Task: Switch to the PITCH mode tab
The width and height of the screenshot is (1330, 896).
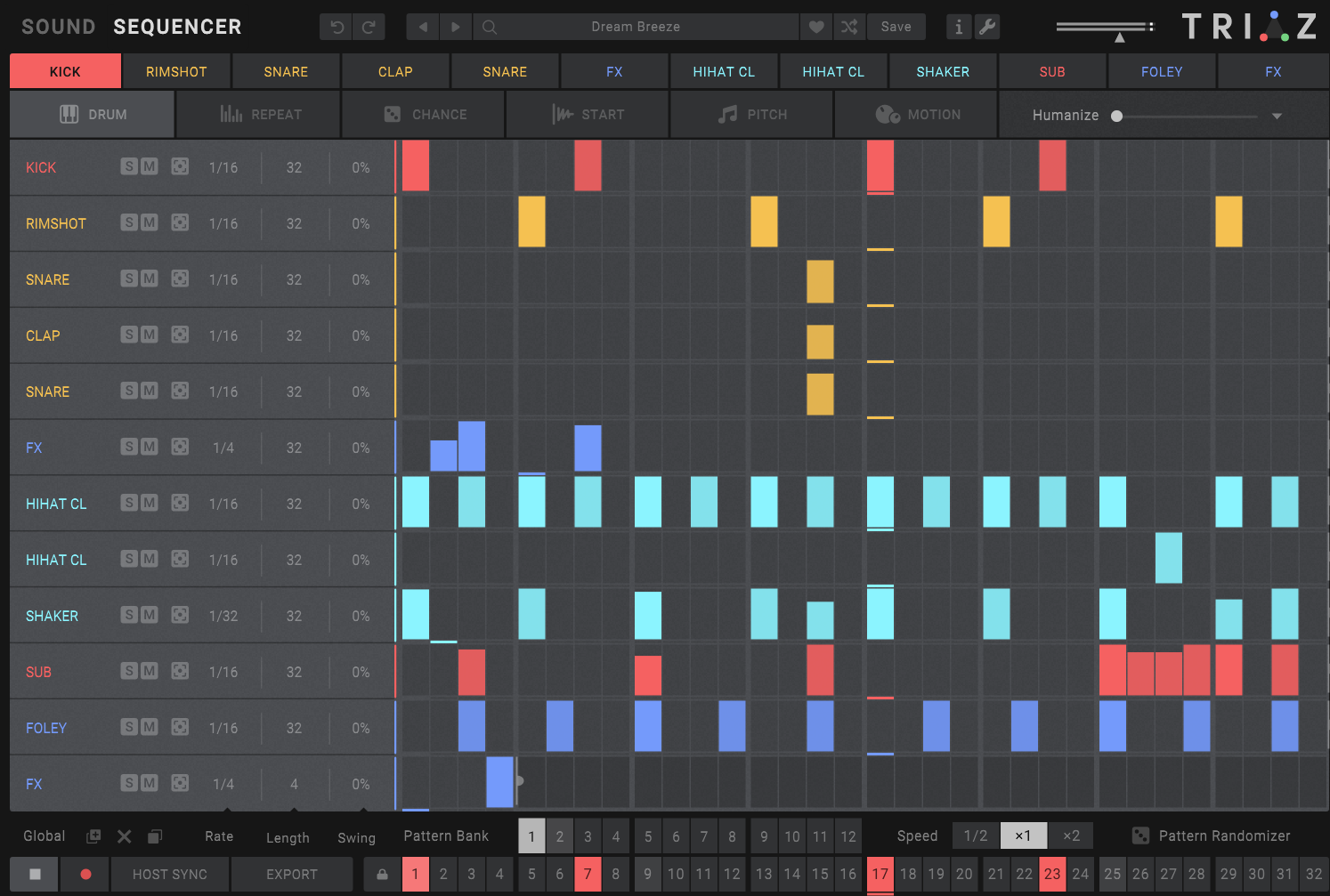Action: pos(752,115)
